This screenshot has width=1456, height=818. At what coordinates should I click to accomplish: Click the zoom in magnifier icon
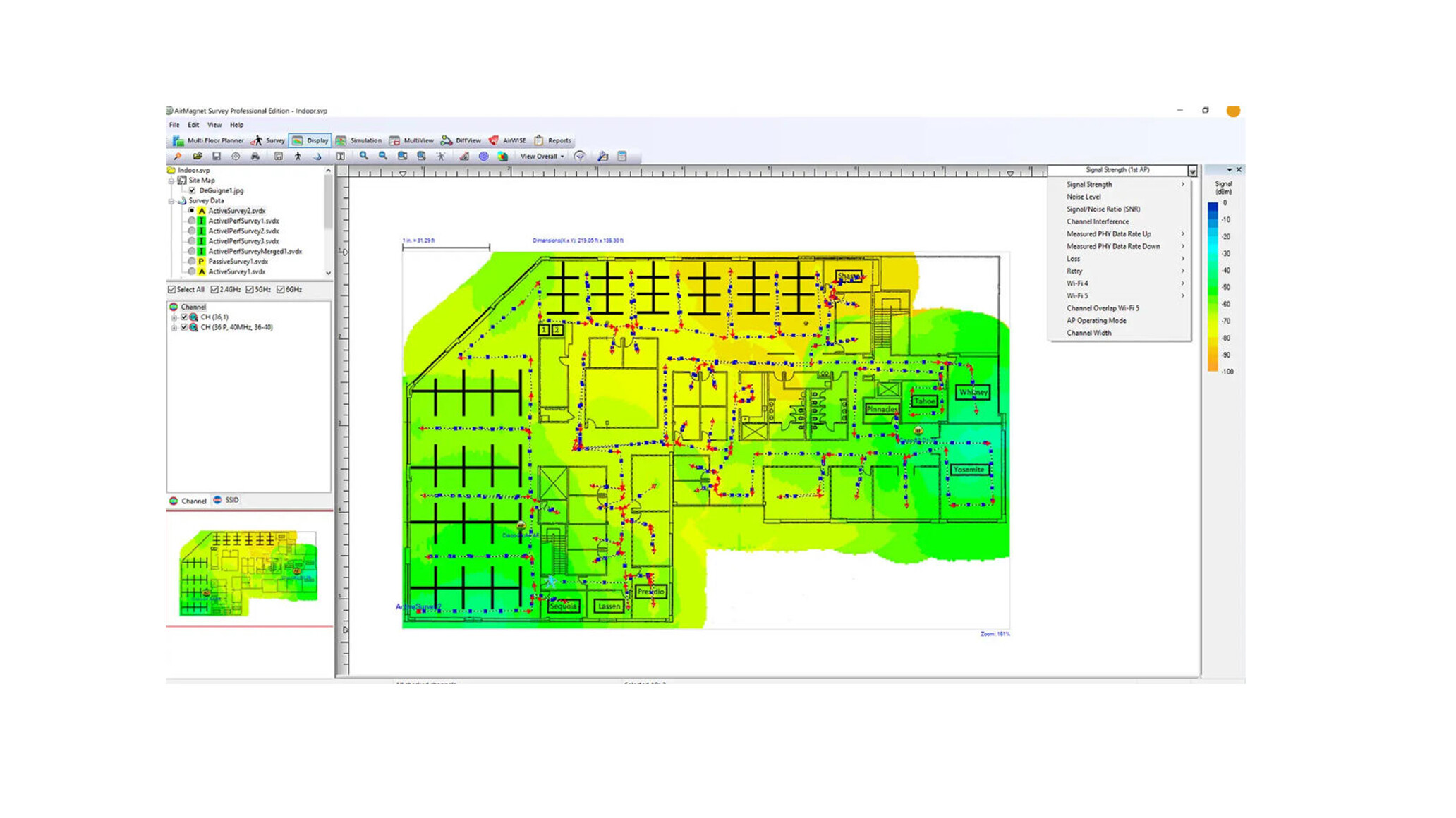pos(363,157)
